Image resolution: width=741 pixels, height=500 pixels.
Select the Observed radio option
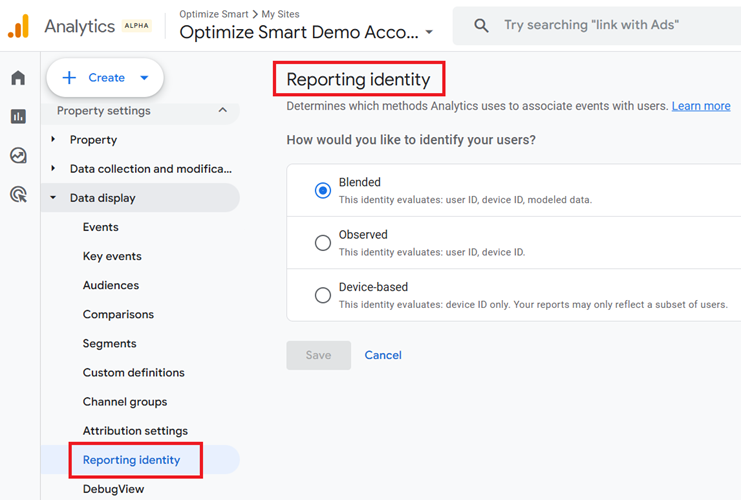tap(323, 243)
